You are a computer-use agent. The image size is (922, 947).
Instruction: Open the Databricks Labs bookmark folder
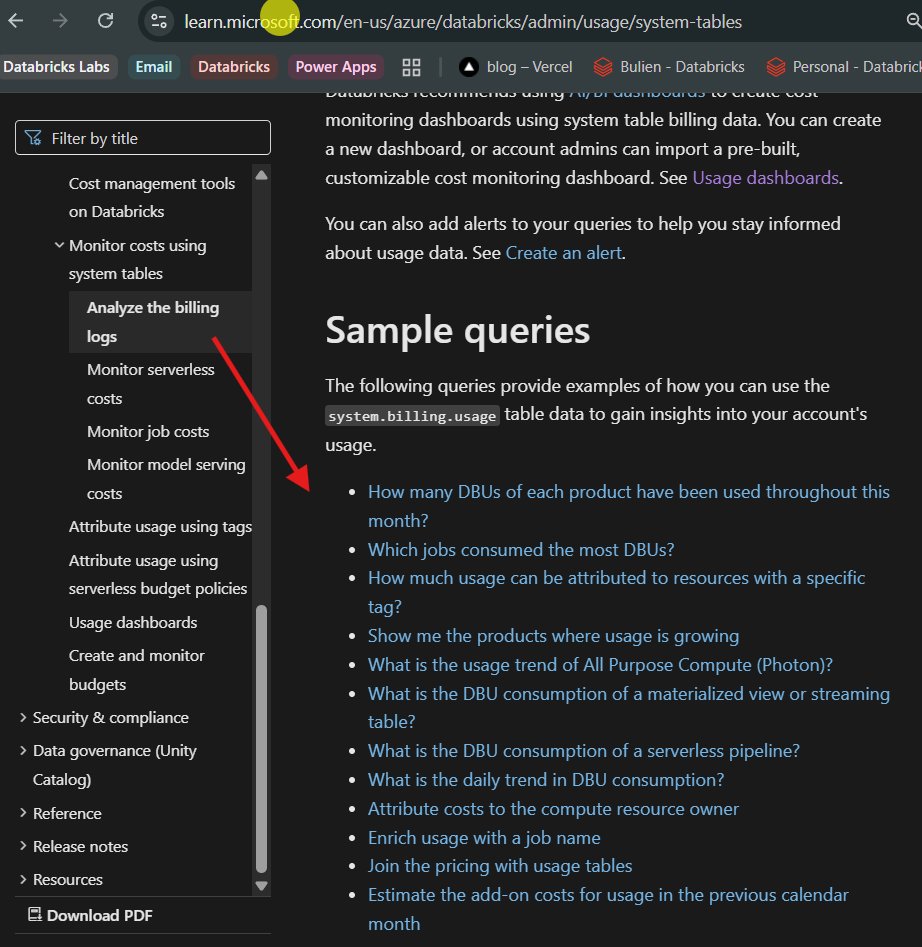[x=58, y=67]
